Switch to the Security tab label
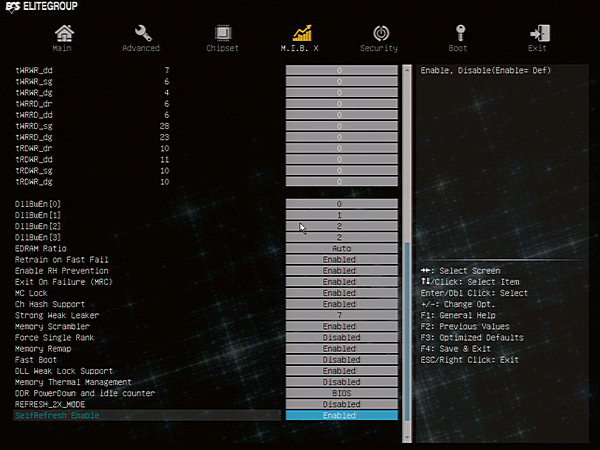This screenshot has width=600, height=450. pyautogui.click(x=379, y=48)
